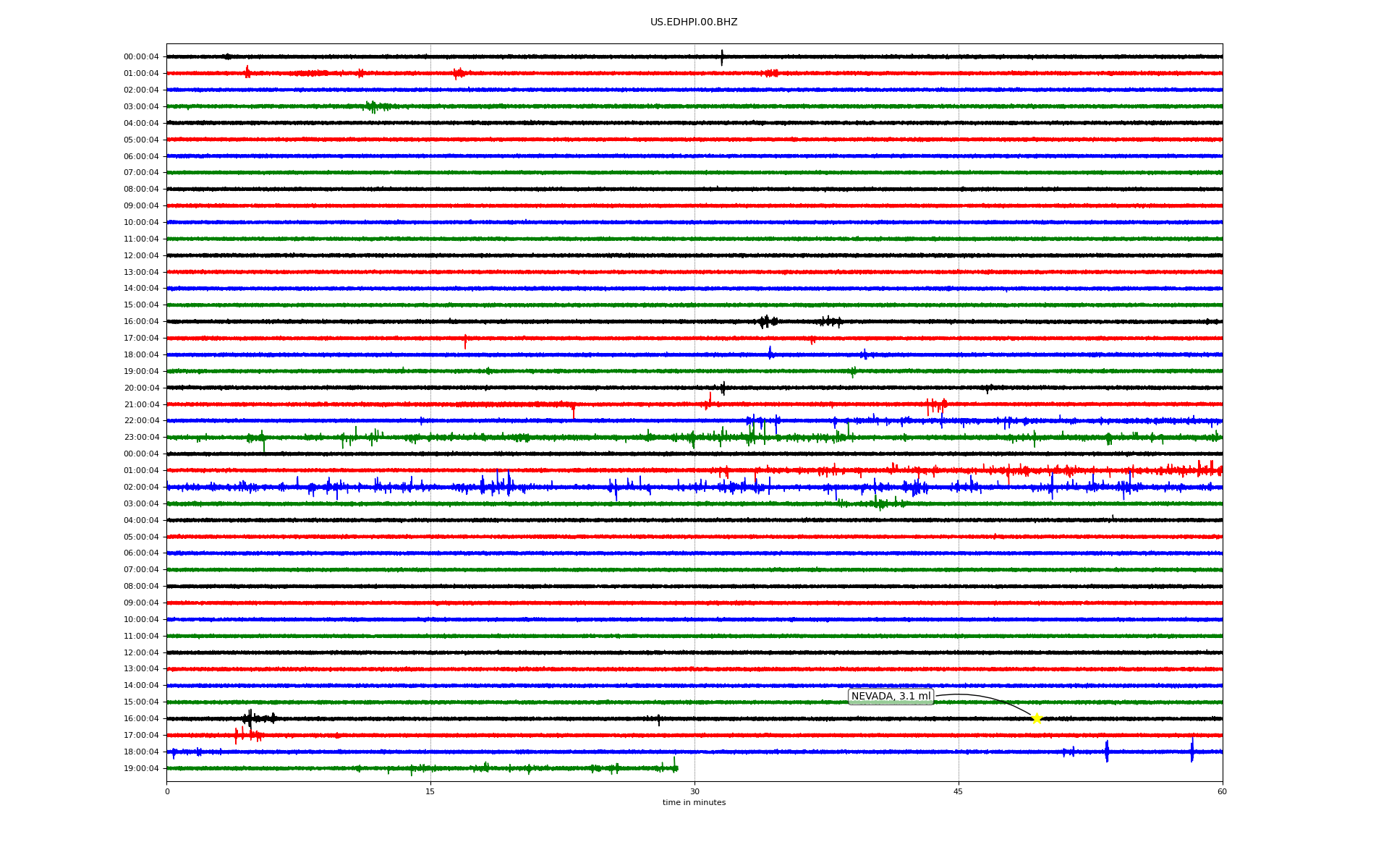Image resolution: width=1389 pixels, height=868 pixels.
Task: Click the 15 tick on x-axis
Action: pyautogui.click(x=430, y=791)
